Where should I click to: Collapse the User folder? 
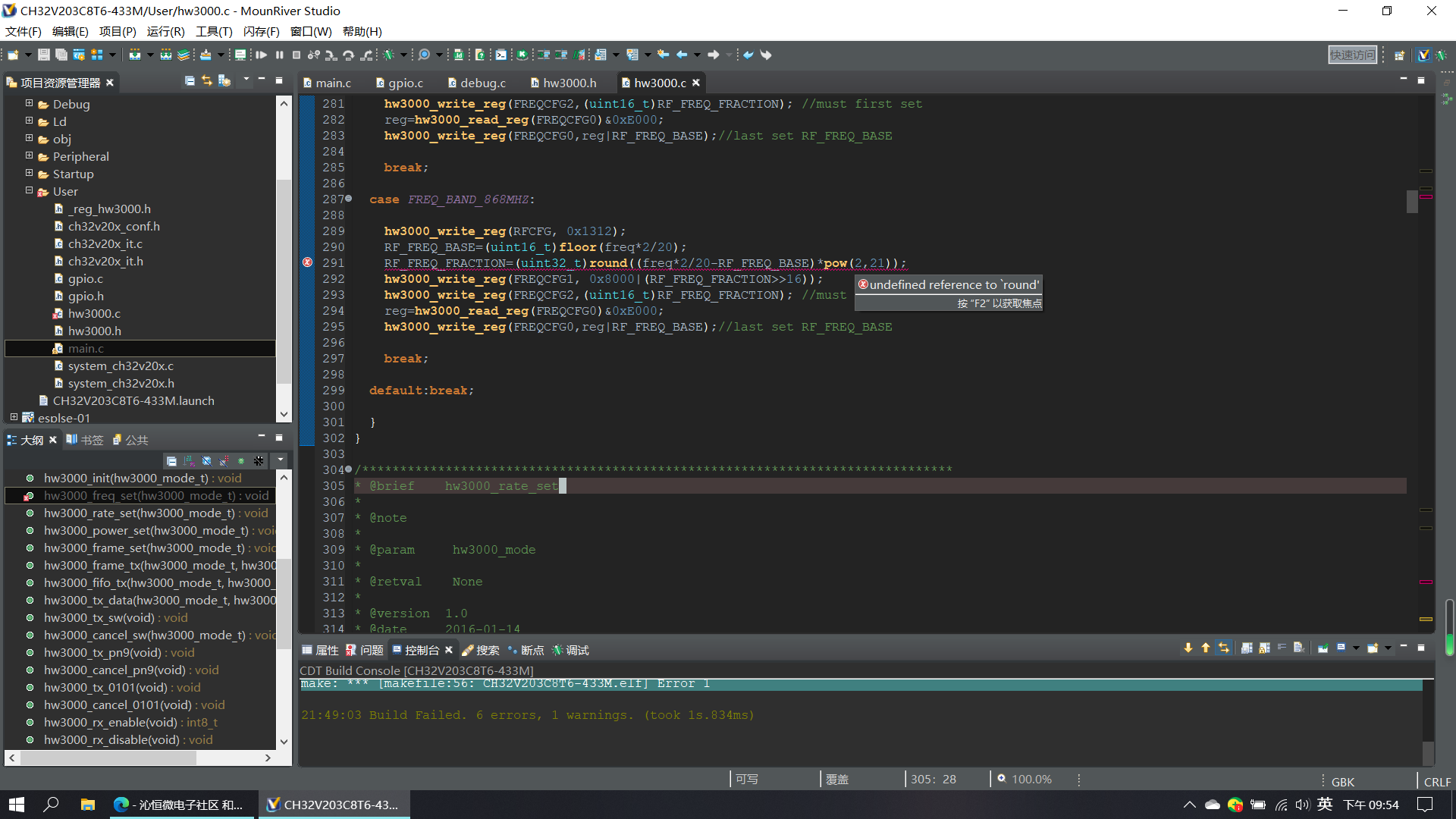pos(30,191)
